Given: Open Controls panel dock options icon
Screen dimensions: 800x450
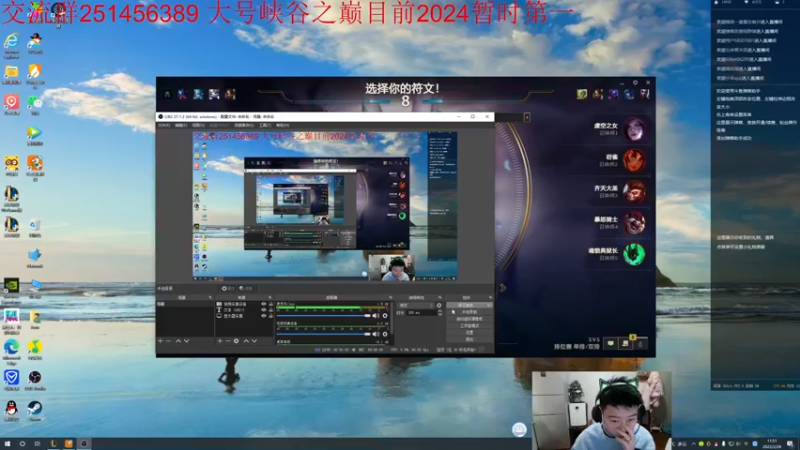Looking at the screenshot, I should tap(490, 297).
